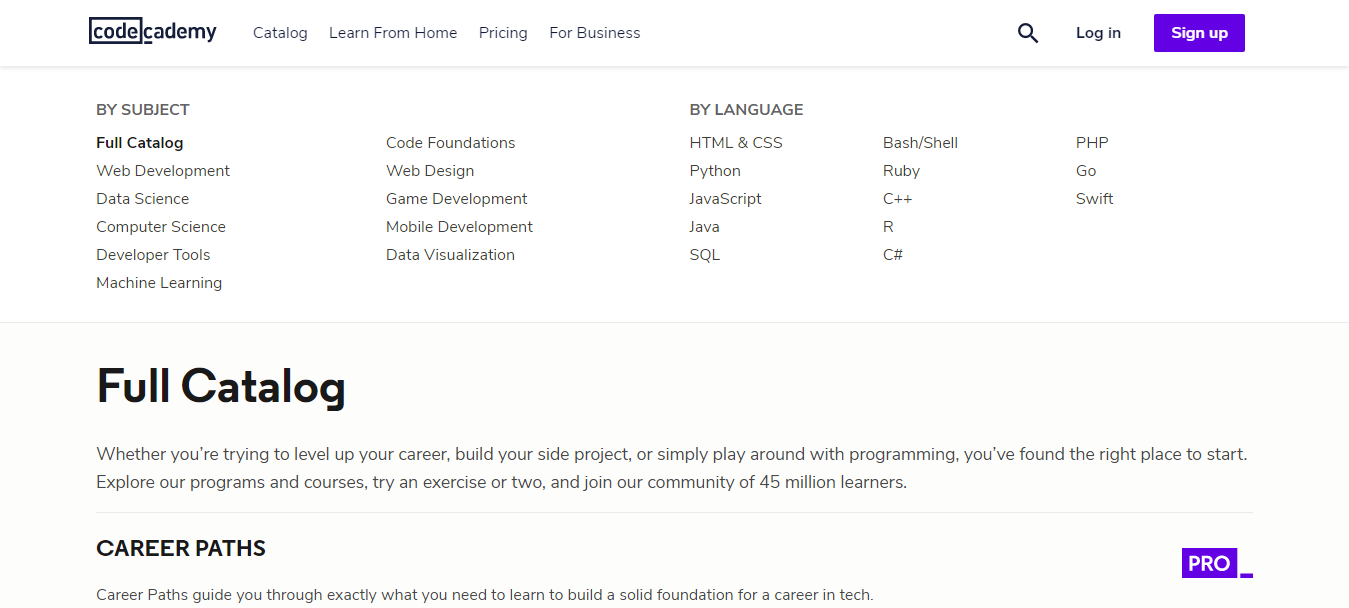Open the Web Development subject

[x=162, y=170]
